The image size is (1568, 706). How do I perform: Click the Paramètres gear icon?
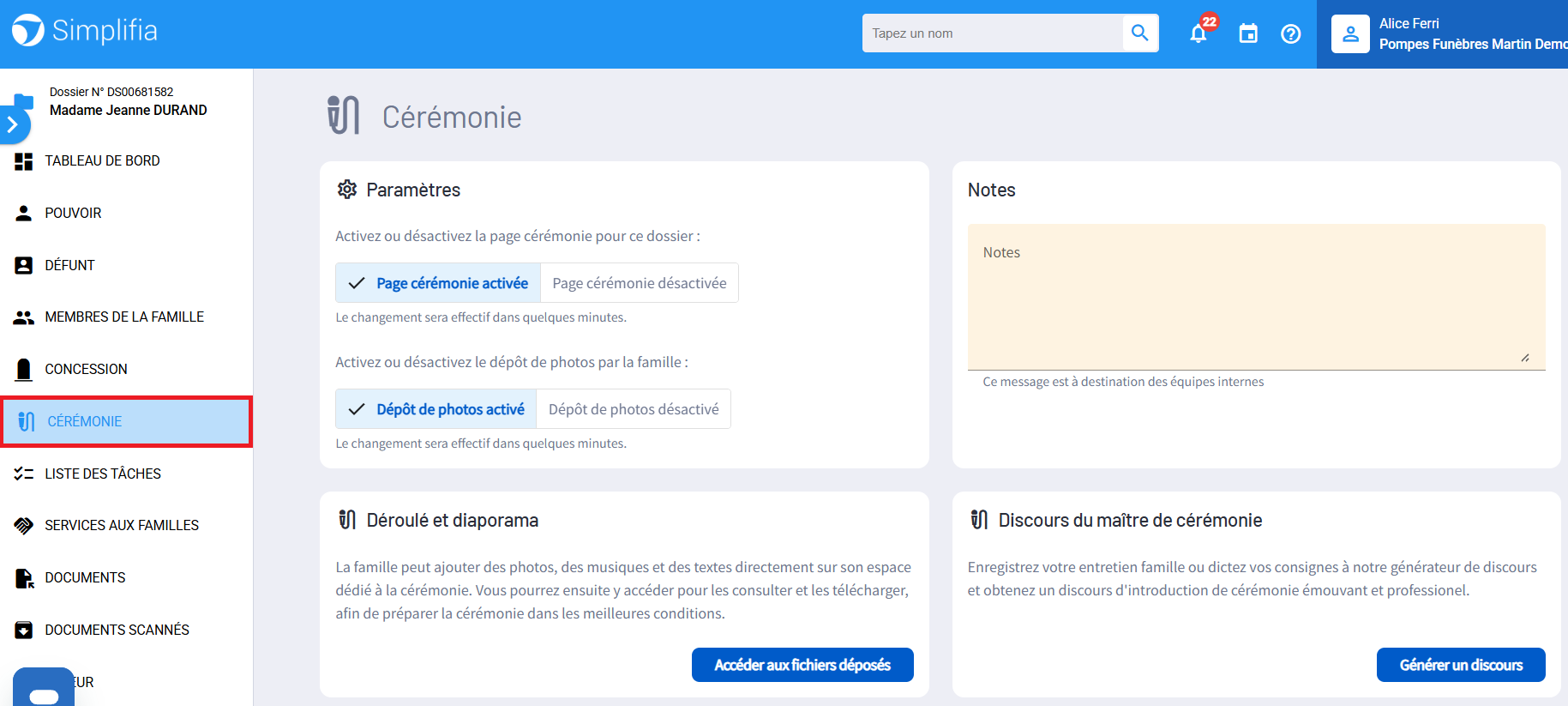tap(347, 190)
